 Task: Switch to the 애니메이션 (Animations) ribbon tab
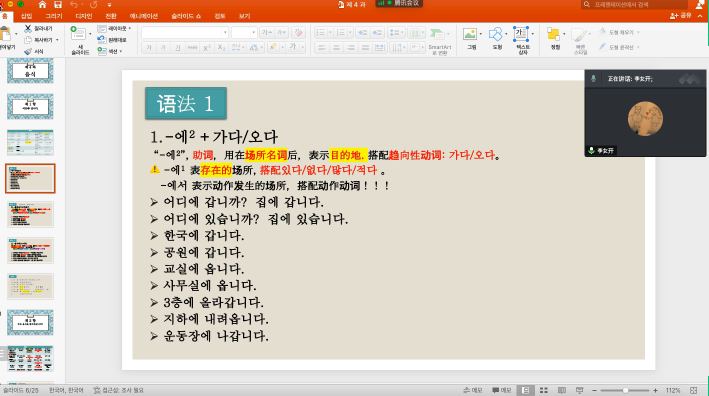144,16
